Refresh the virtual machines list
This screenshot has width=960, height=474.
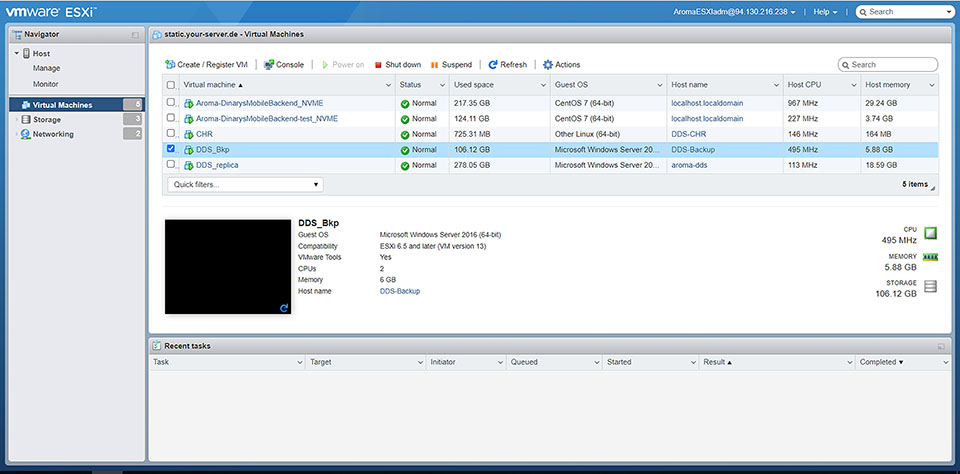tap(507, 64)
